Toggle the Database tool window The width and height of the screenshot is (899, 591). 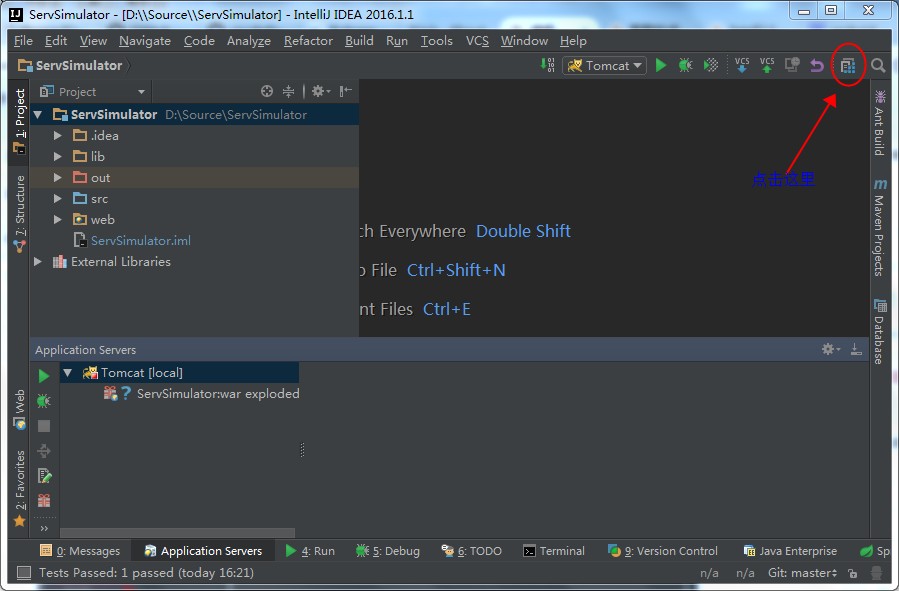click(x=879, y=331)
